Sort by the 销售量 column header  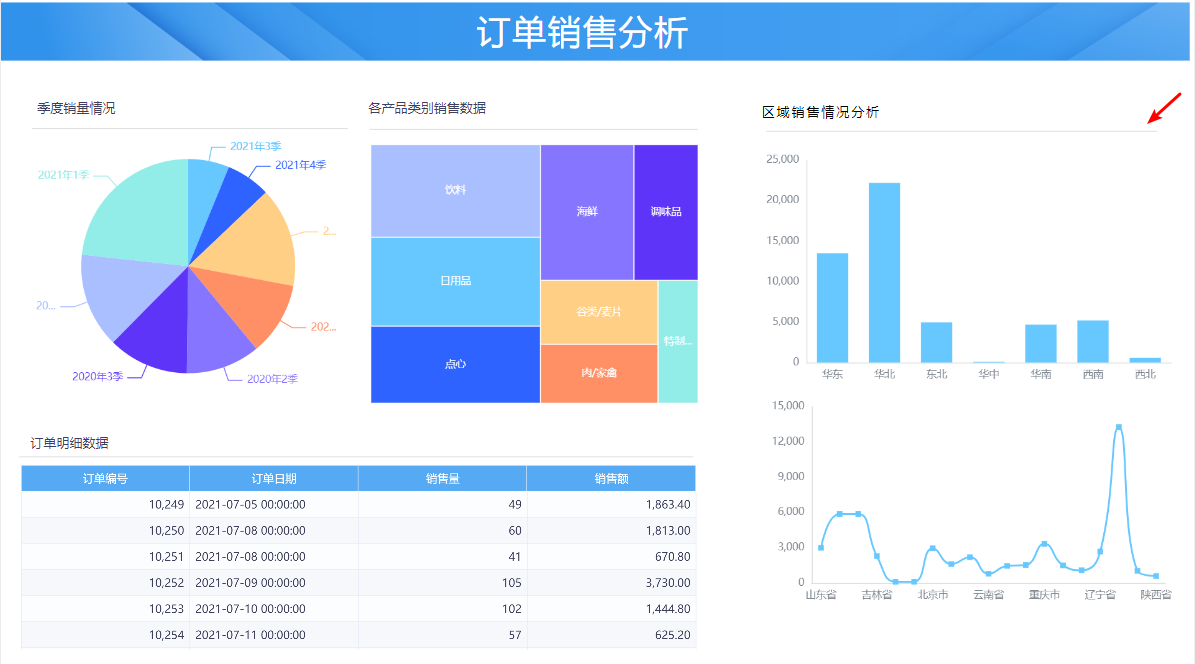[x=442, y=479]
